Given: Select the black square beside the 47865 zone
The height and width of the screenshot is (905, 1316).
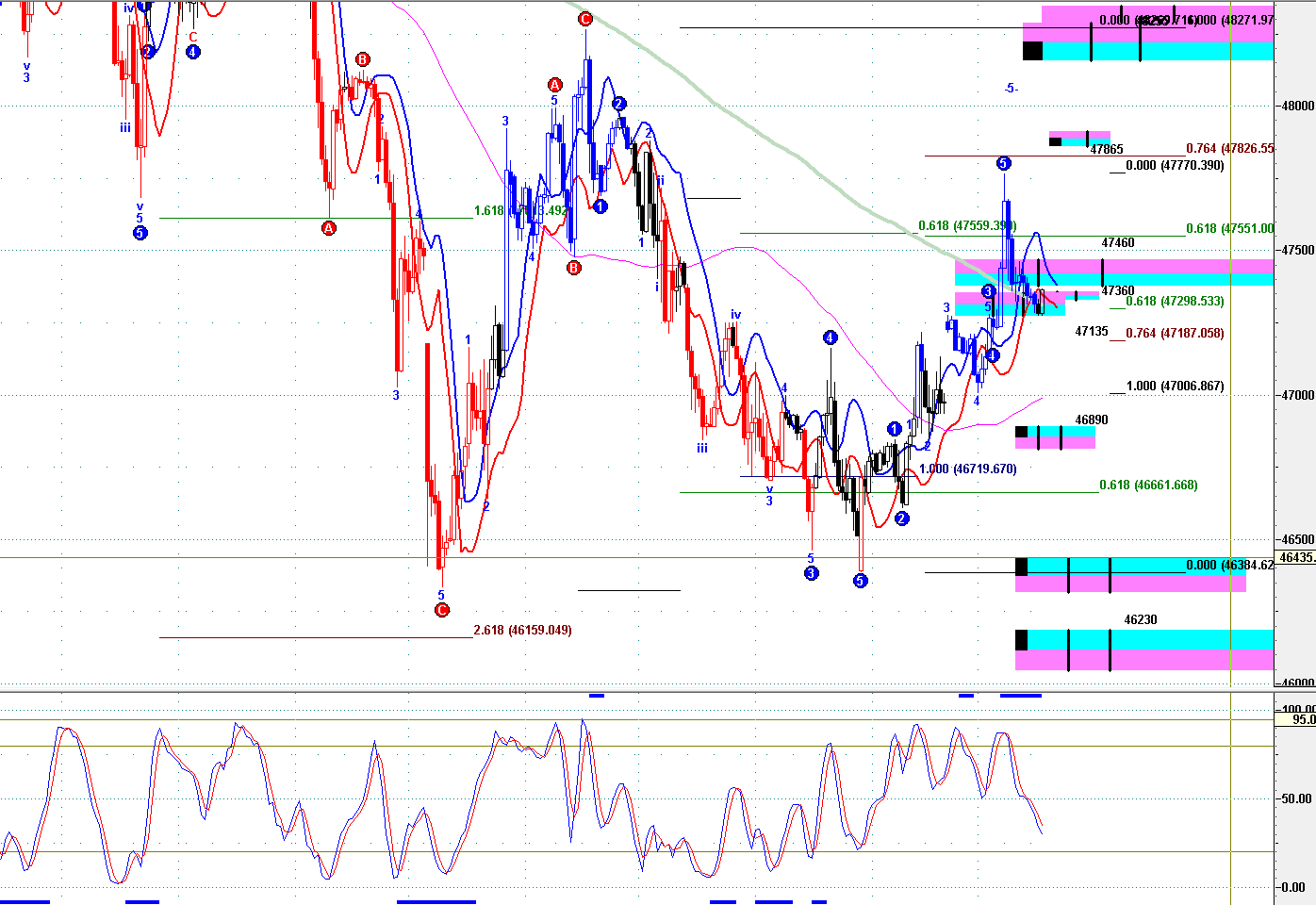Looking at the screenshot, I should pos(1055,142).
